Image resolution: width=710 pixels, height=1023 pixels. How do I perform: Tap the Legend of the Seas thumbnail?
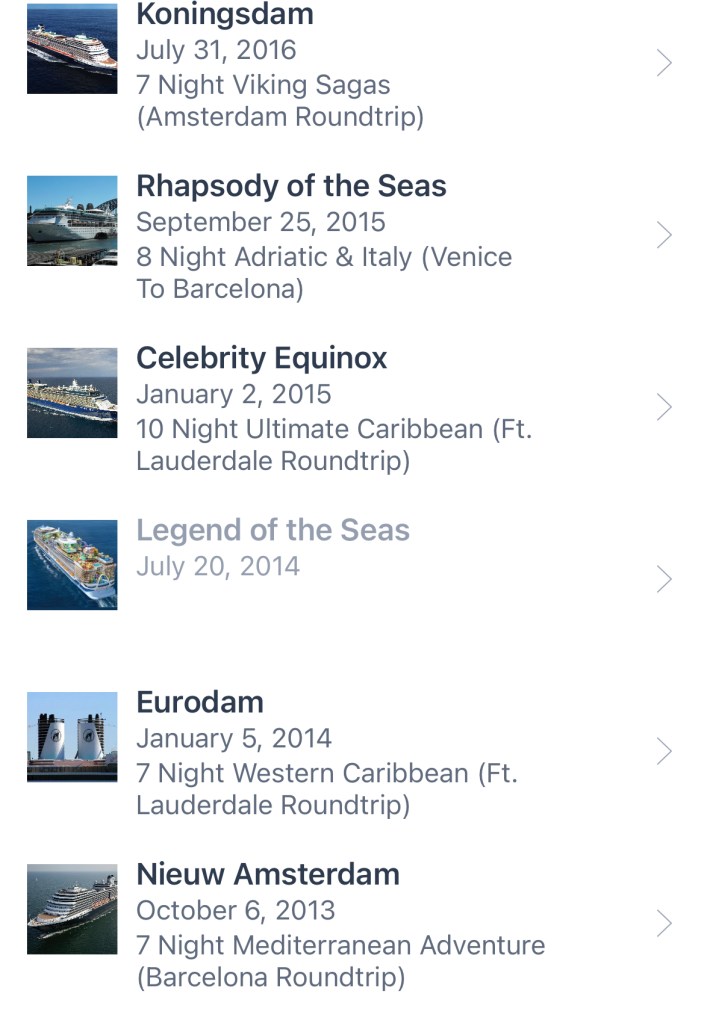pos(72,565)
